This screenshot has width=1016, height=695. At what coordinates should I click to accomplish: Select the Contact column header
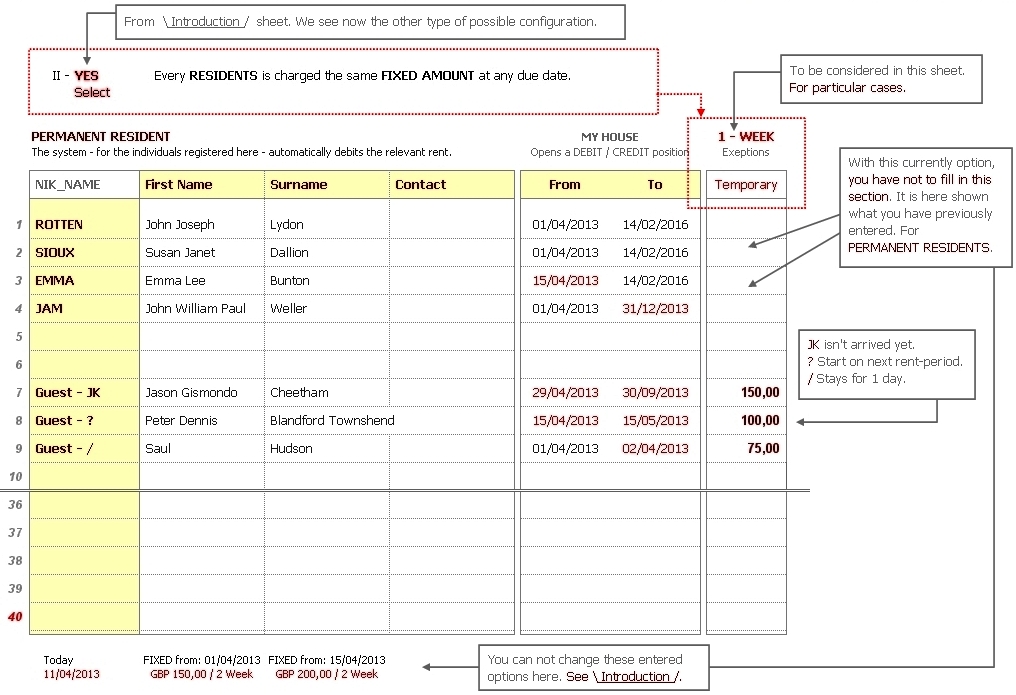[452, 185]
